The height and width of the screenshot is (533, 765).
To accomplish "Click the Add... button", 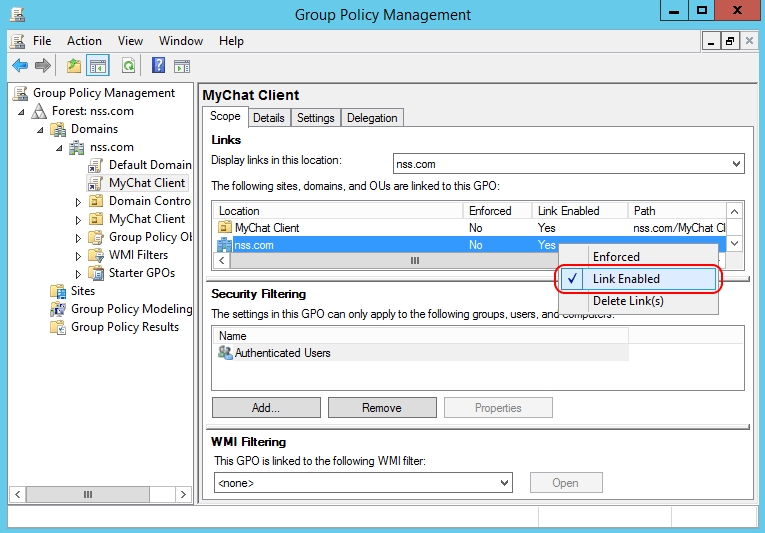I will tap(266, 408).
